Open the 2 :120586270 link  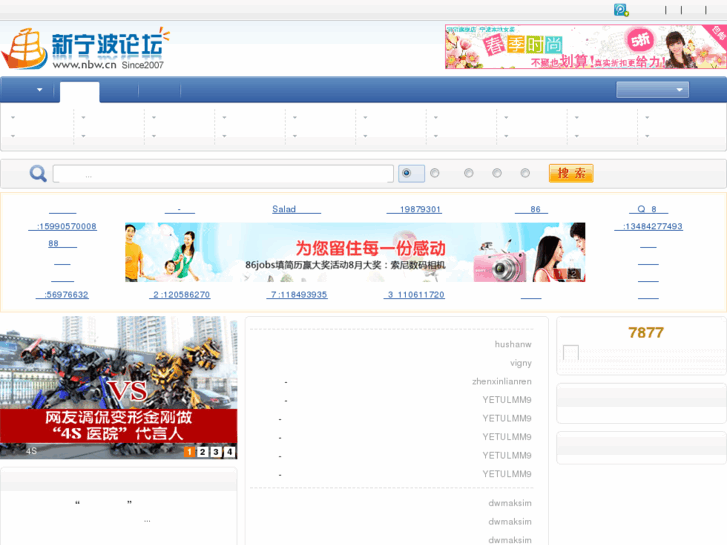tap(179, 295)
